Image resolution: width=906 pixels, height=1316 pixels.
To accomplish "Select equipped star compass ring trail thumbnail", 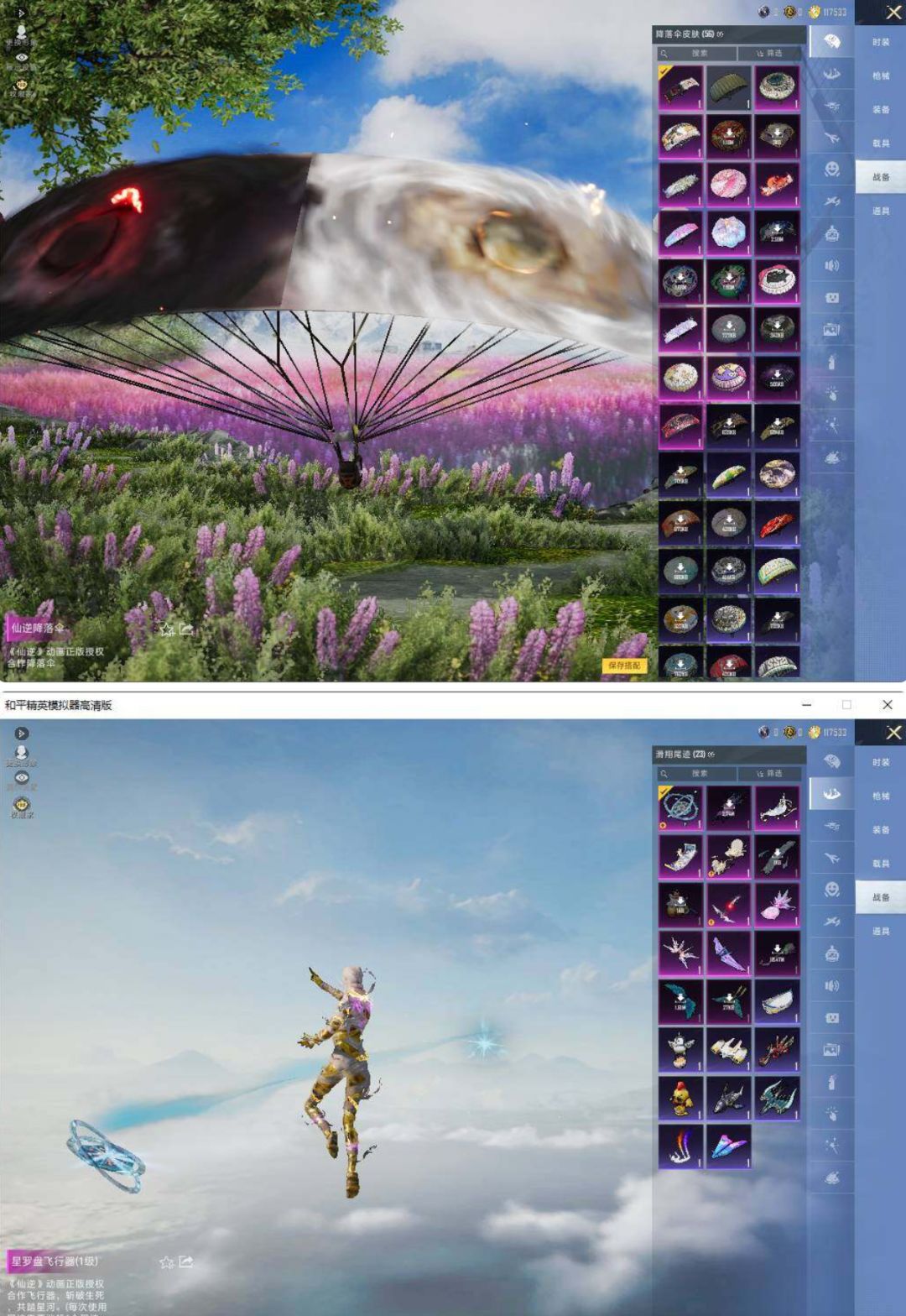I will coord(680,807).
